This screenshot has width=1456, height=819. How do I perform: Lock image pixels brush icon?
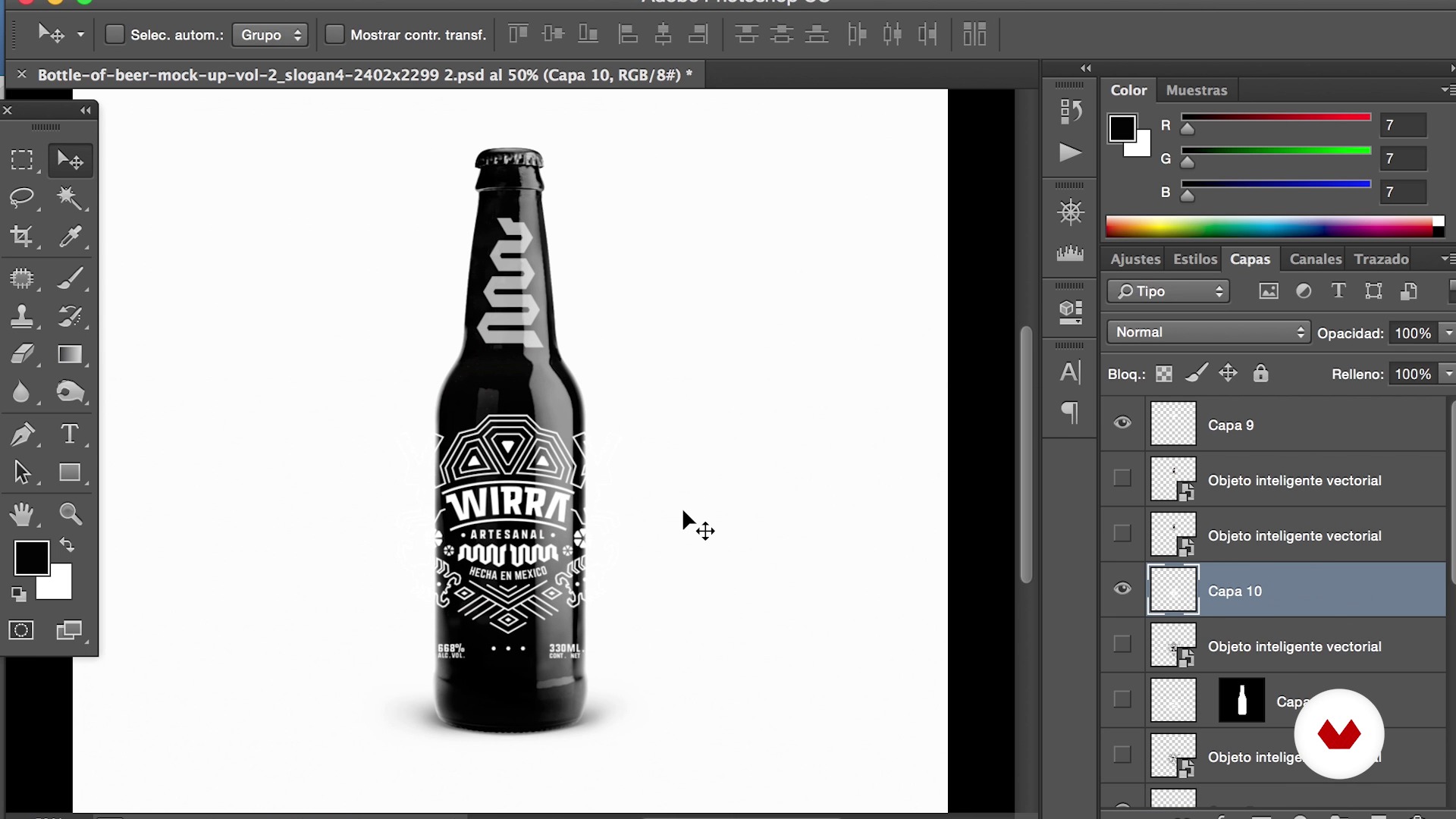tap(1197, 373)
